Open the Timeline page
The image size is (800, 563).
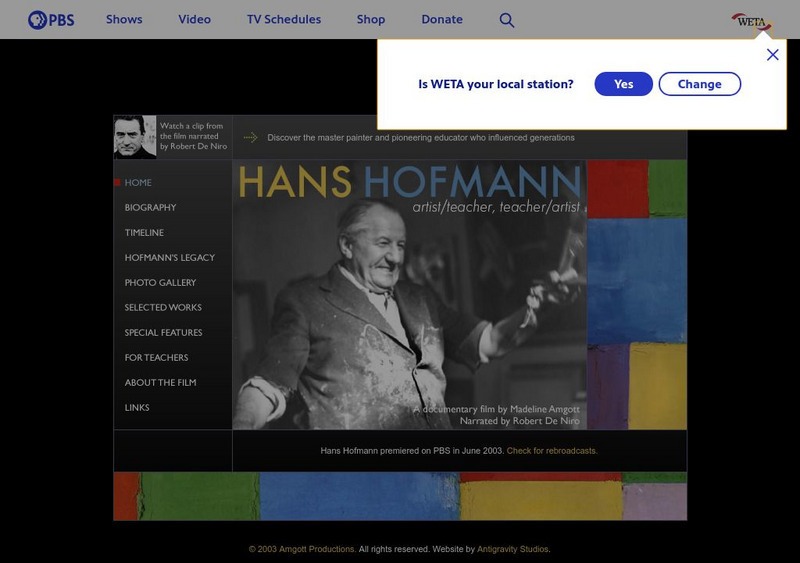pyautogui.click(x=144, y=233)
